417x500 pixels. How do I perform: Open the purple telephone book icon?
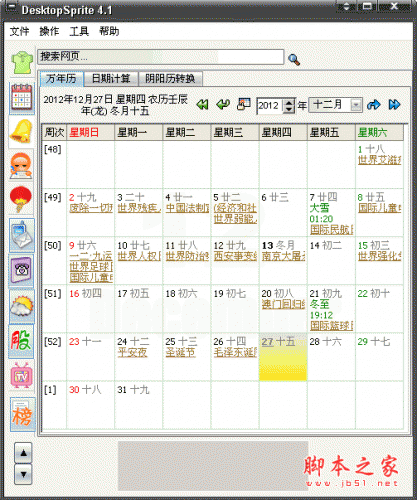(22, 270)
